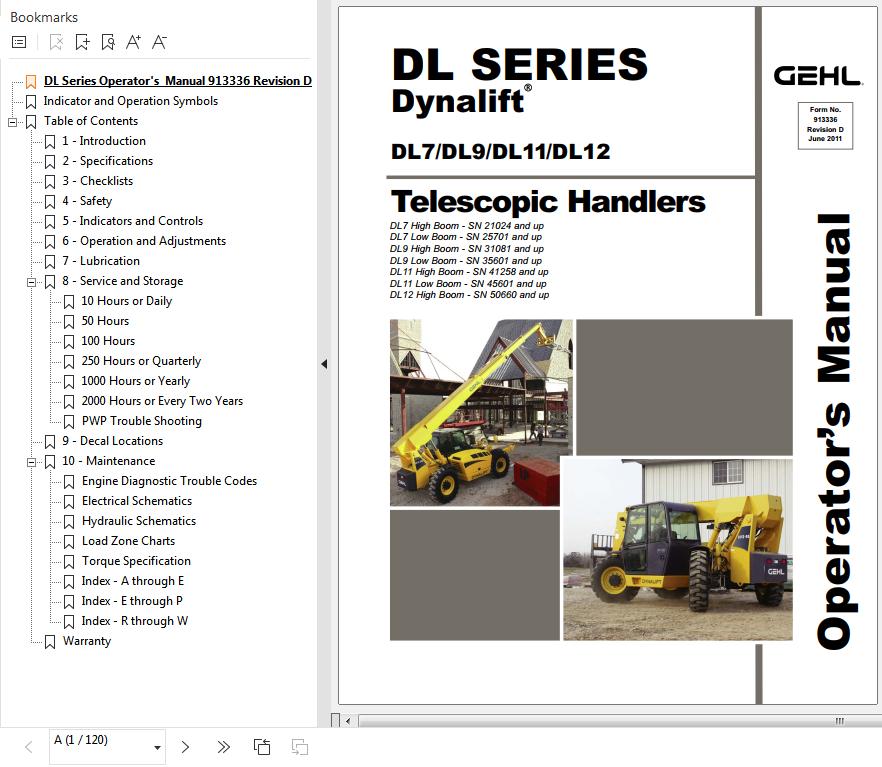This screenshot has width=882, height=767.
Task: Open 50 Hours bookmark
Action: [105, 321]
